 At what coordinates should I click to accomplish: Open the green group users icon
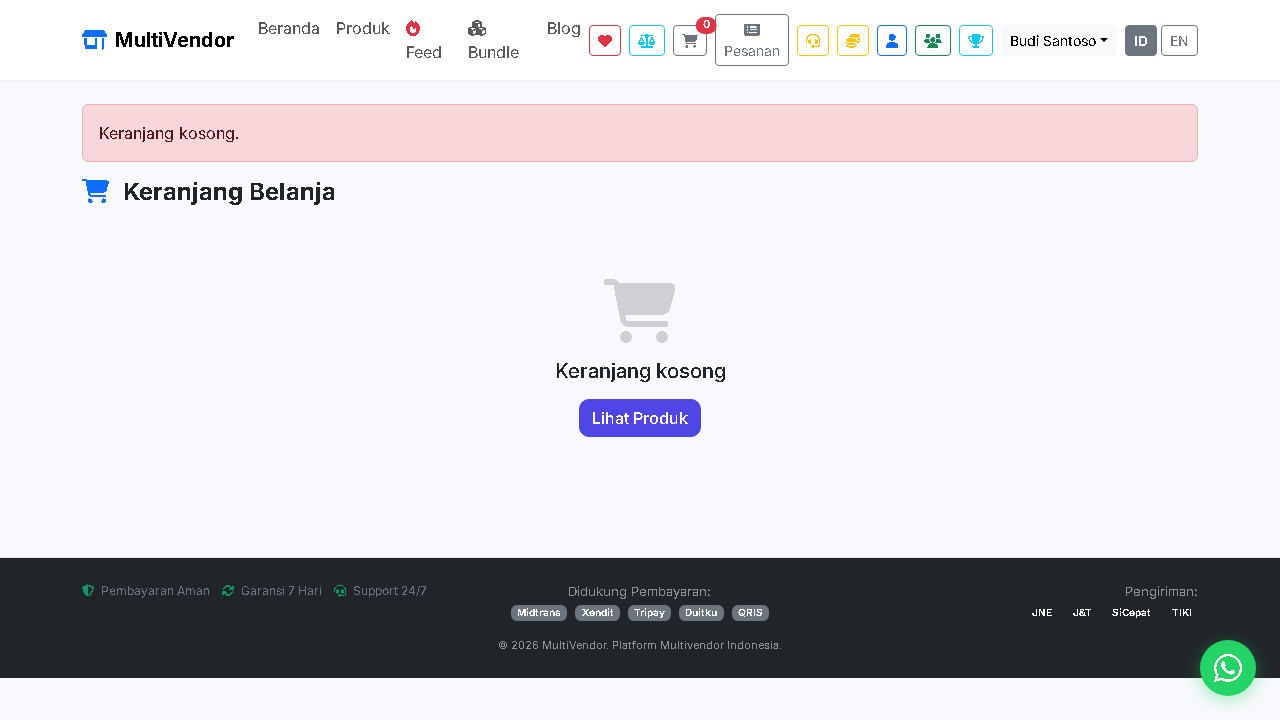933,41
